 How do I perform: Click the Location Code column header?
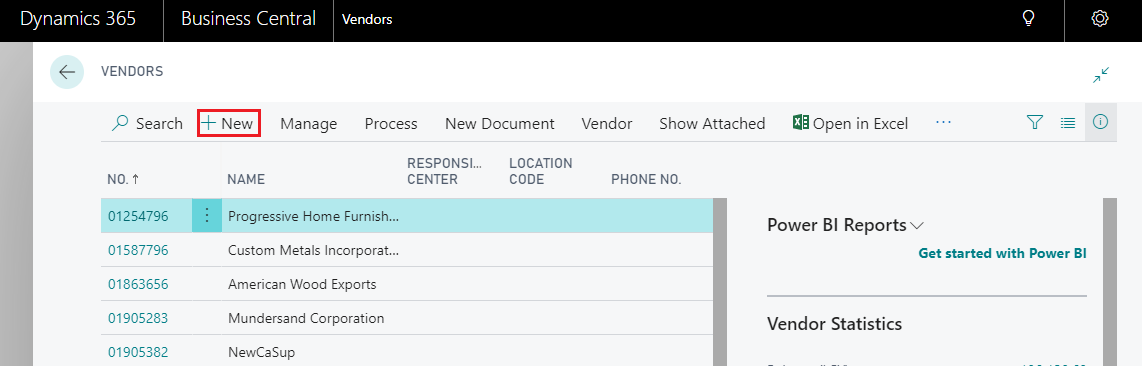tap(540, 171)
